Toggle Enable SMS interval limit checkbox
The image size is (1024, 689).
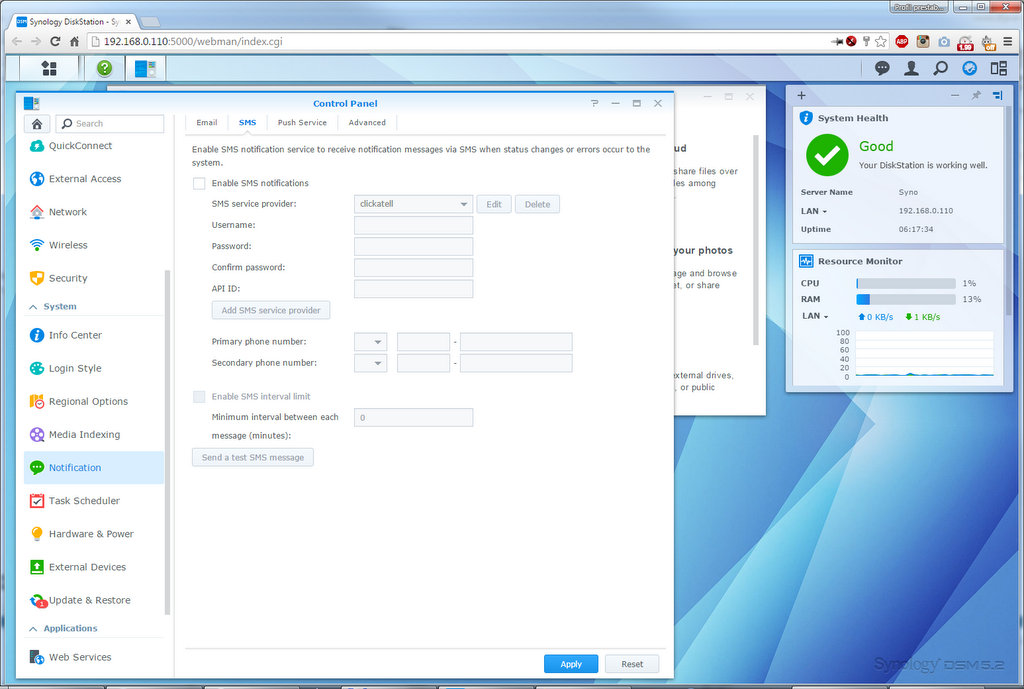(199, 396)
